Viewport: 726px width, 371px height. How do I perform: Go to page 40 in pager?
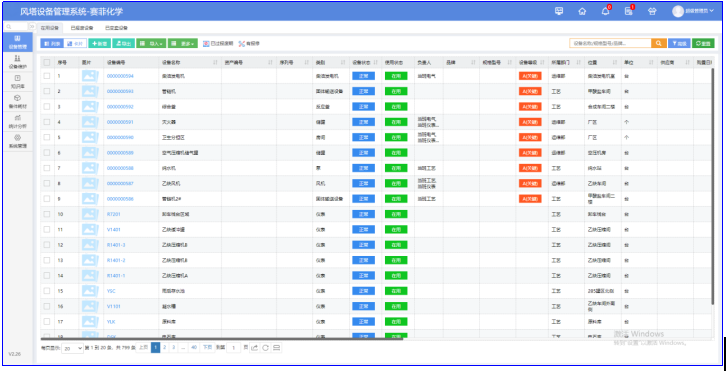tap(194, 347)
